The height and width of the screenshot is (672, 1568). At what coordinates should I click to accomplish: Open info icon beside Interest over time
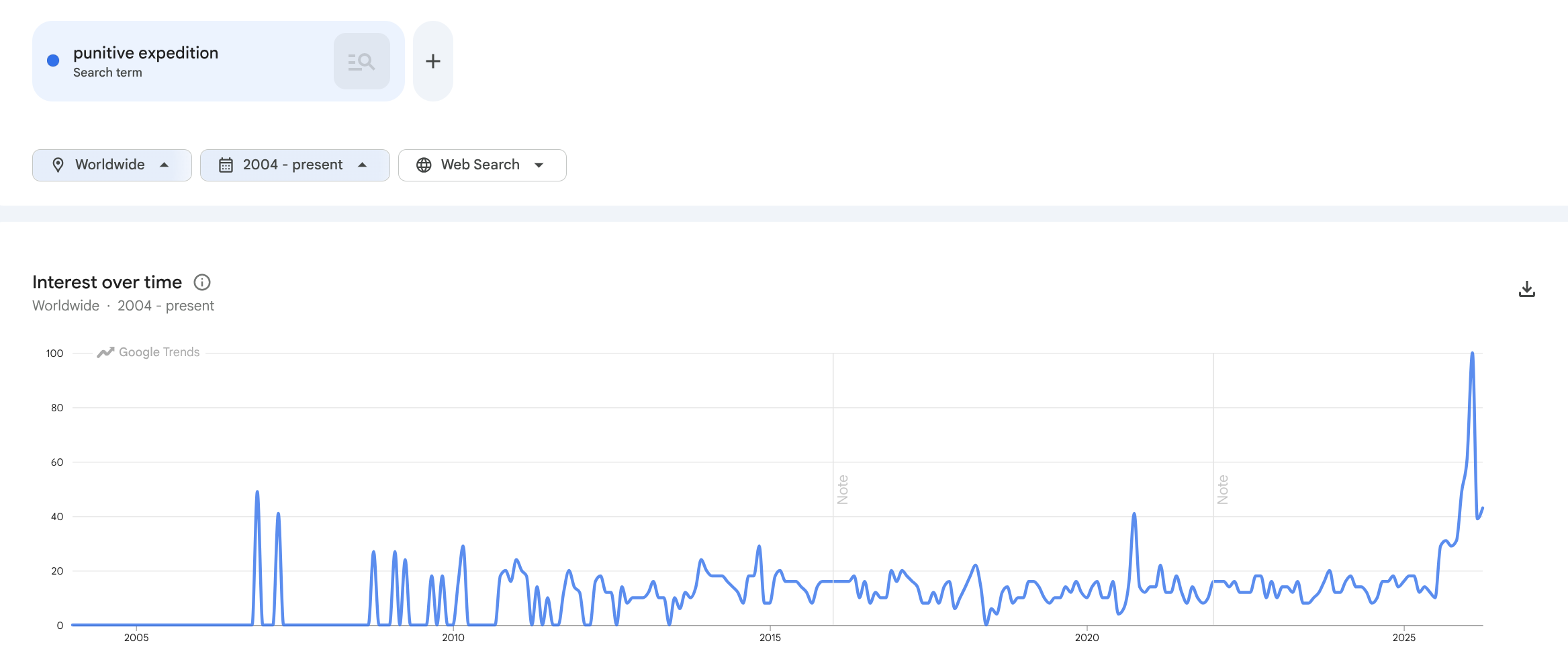pos(202,282)
